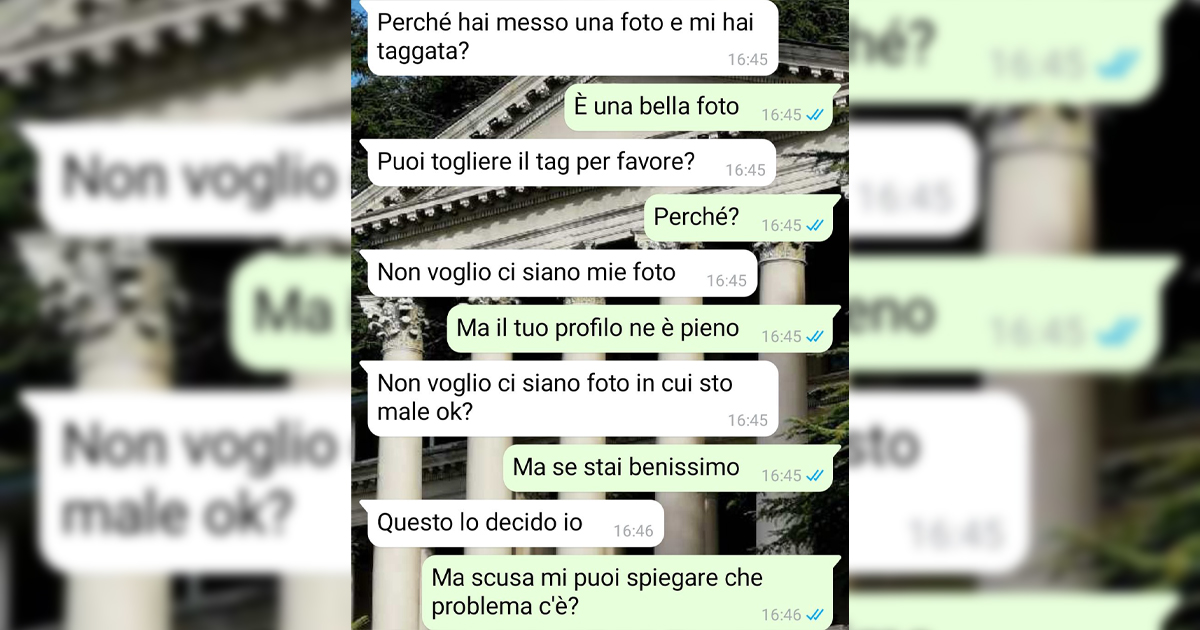Click read ticks on "Ma se stai benissimo"
Screen dimensions: 1200x630
tap(816, 476)
